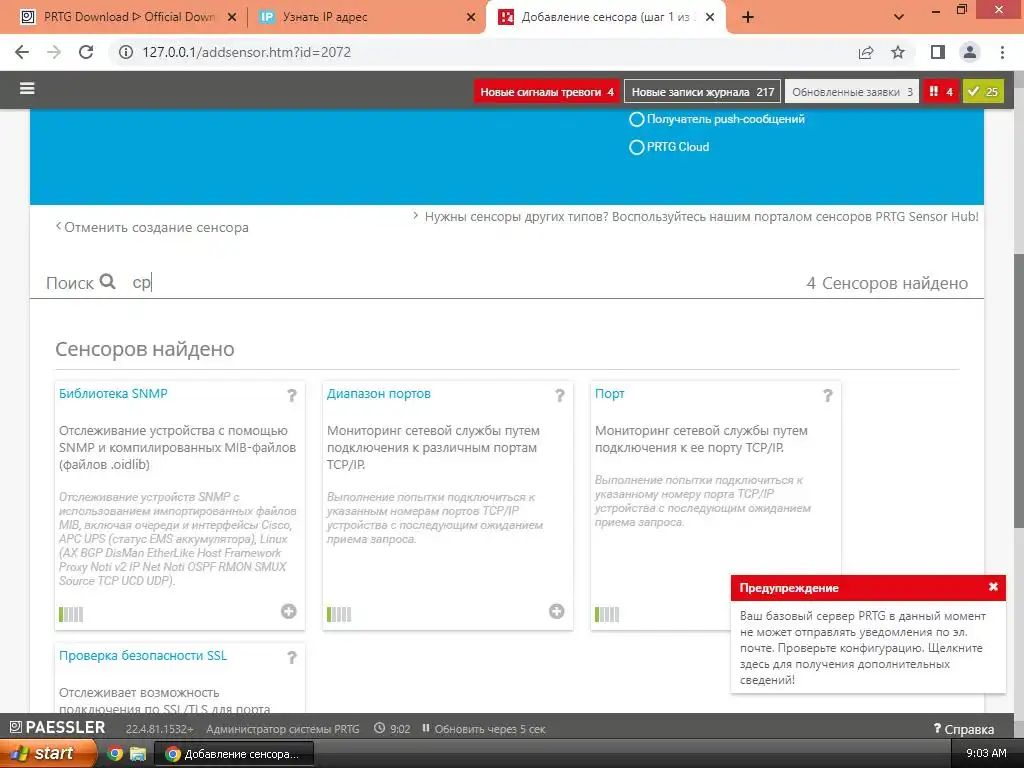Open the Библиотека SNMP sensor title
1024x768 pixels.
tap(113, 393)
